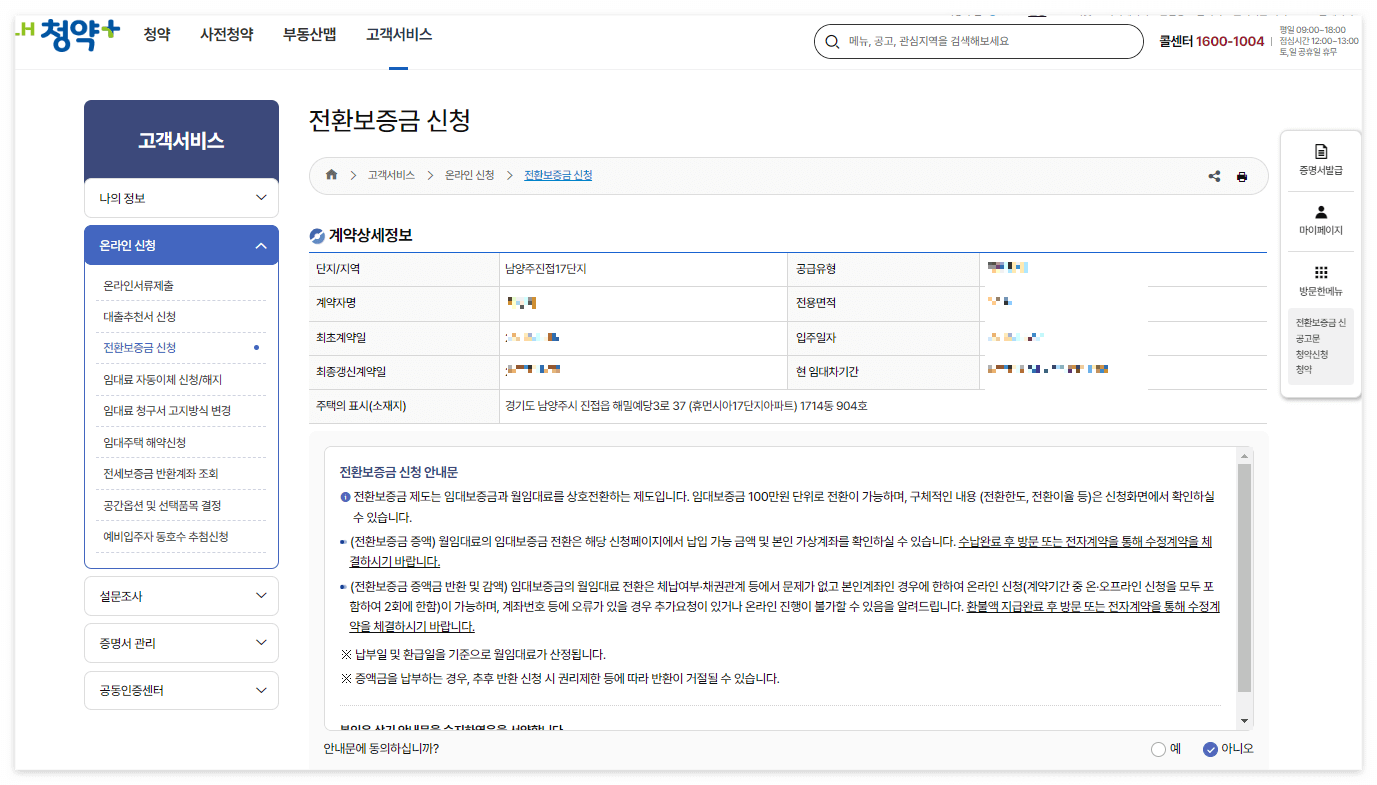Expand the 증명서 관리 section
The height and width of the screenshot is (785, 1377).
181,643
